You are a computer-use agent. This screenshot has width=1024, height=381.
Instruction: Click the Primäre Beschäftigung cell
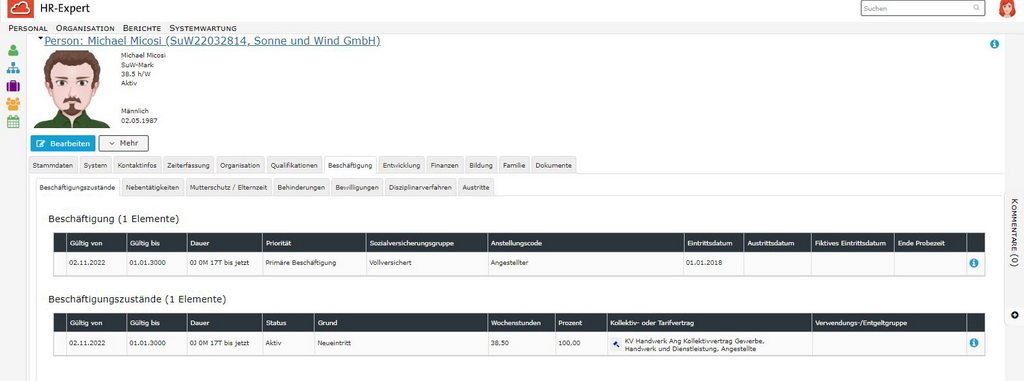coord(314,263)
